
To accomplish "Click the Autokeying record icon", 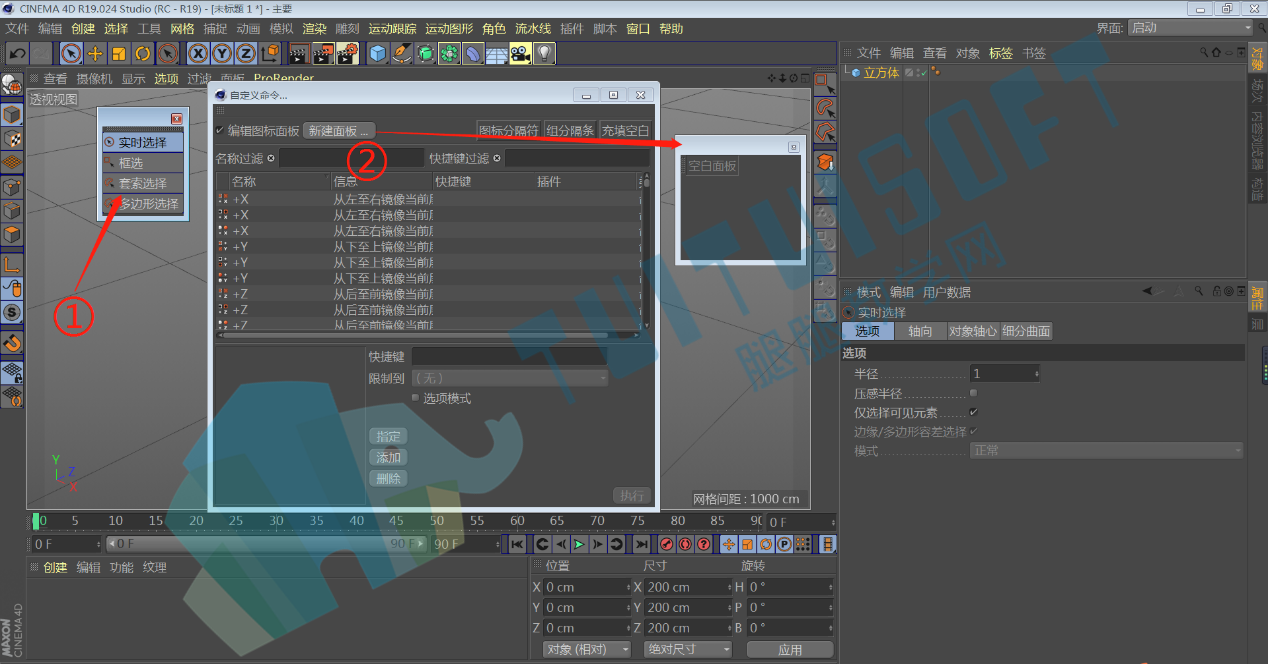I will (685, 544).
